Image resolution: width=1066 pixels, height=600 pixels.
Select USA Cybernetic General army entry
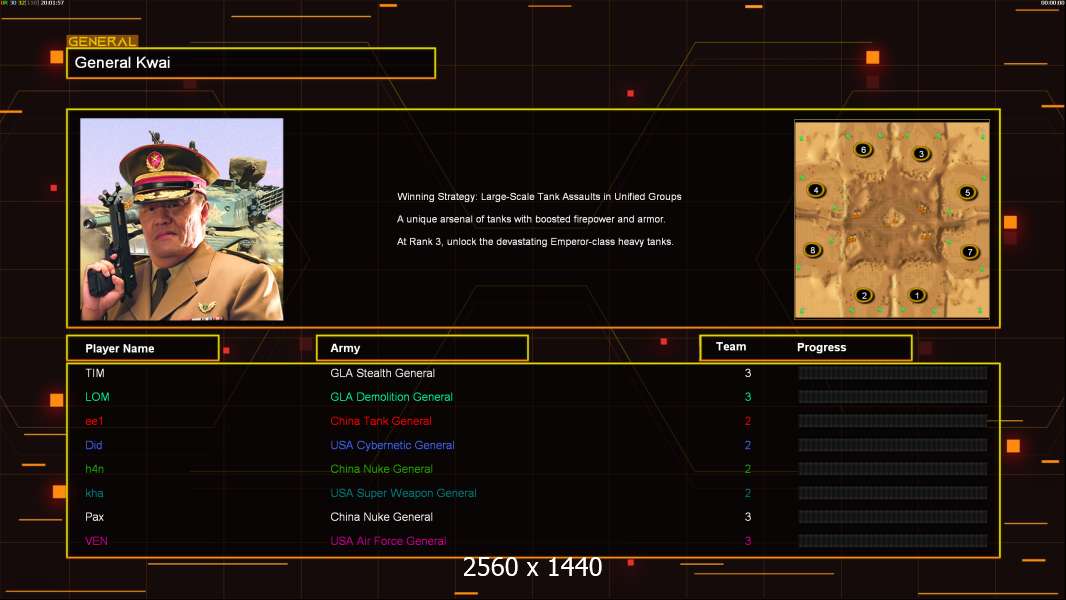(392, 445)
